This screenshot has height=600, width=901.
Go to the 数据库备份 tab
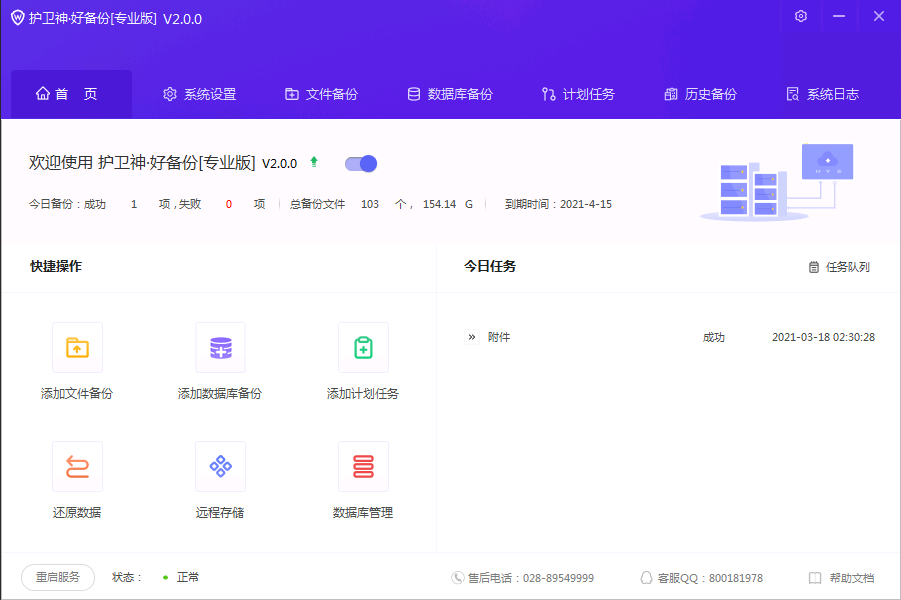click(x=450, y=95)
